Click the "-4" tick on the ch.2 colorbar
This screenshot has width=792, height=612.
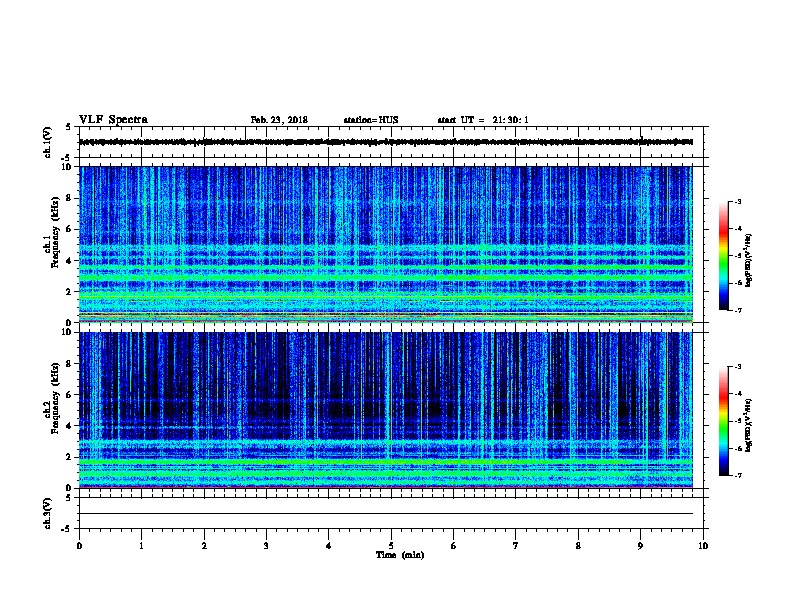click(x=738, y=394)
